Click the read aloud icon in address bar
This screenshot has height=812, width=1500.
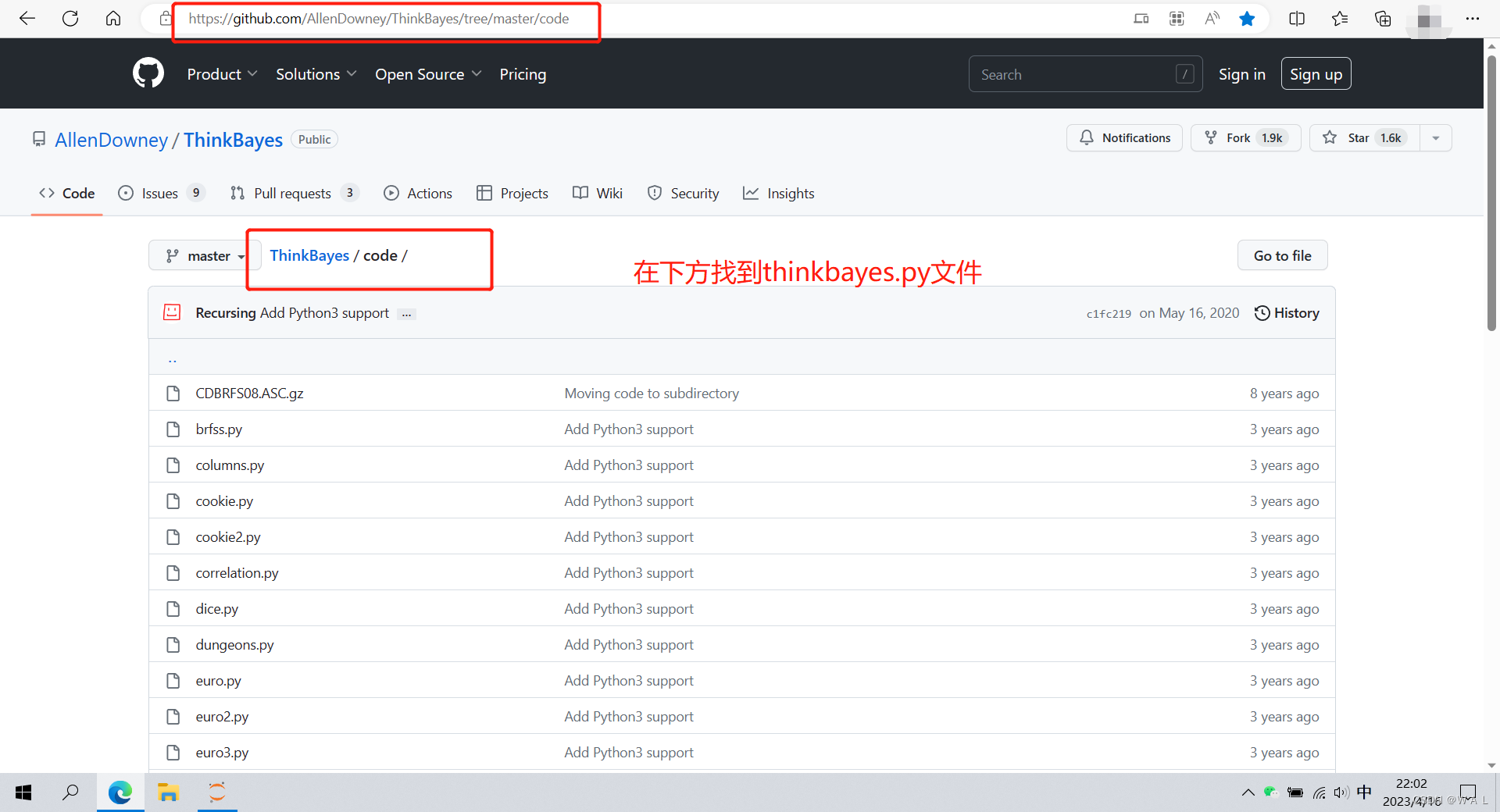pos(1212,19)
